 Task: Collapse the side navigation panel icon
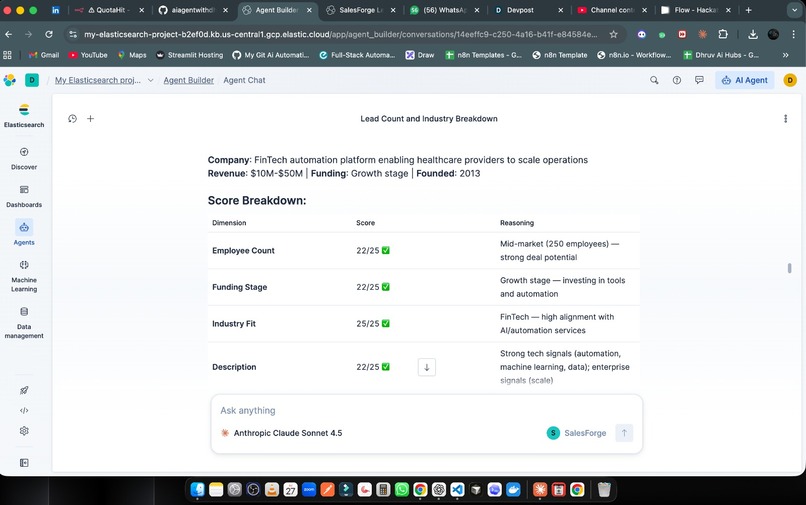[x=24, y=463]
